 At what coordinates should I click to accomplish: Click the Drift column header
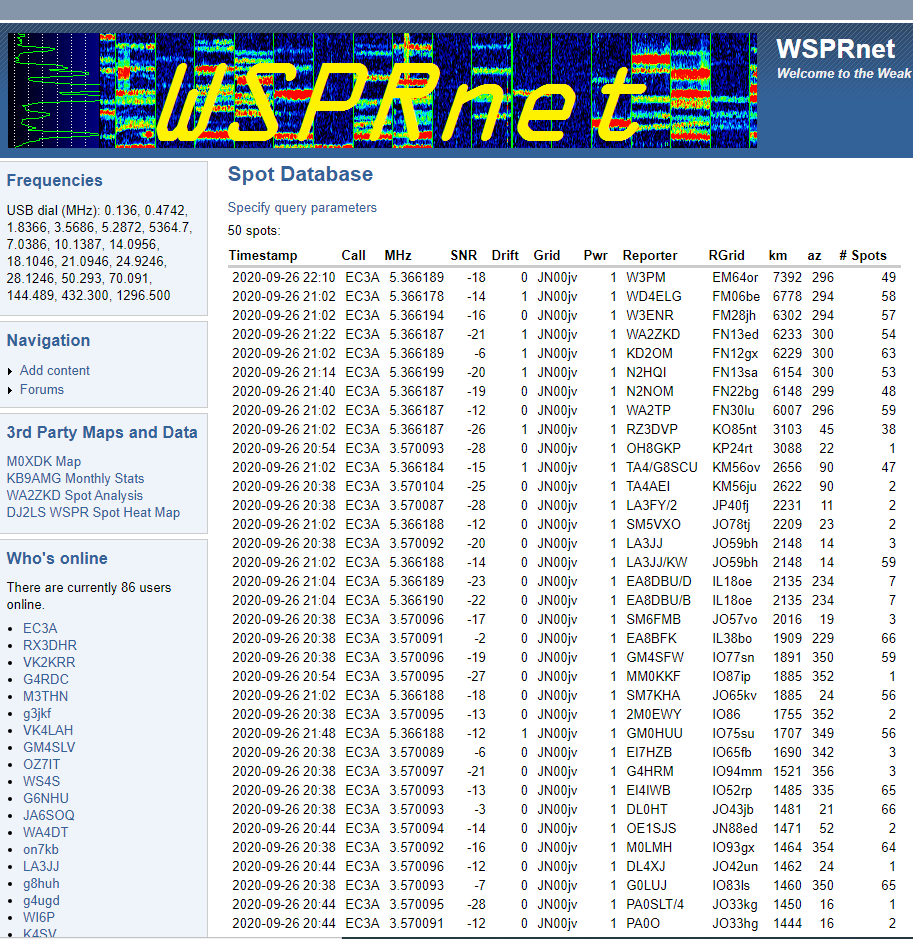[x=505, y=255]
